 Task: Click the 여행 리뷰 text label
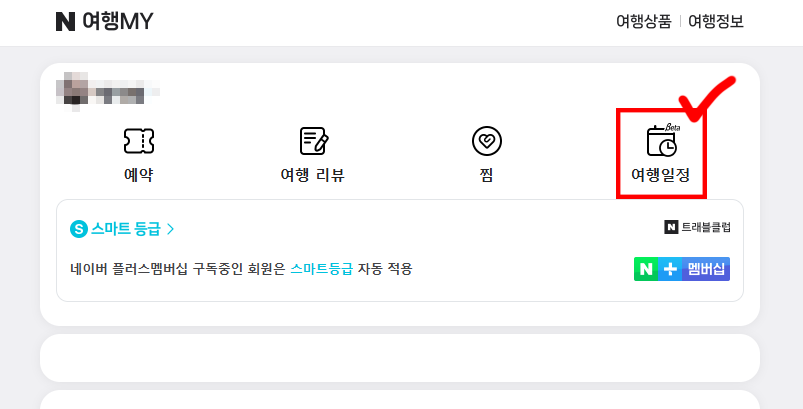314,176
